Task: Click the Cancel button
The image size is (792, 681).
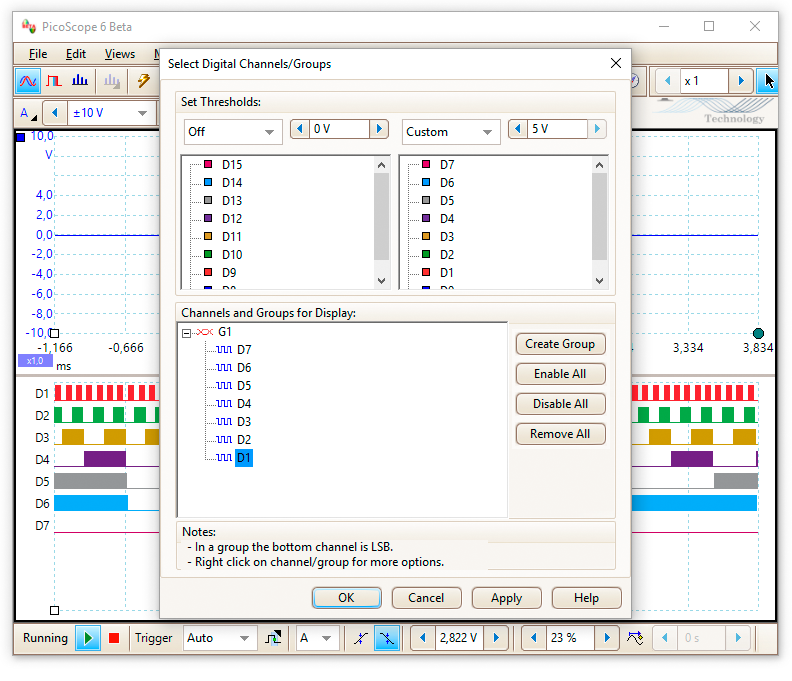Action: click(x=426, y=598)
